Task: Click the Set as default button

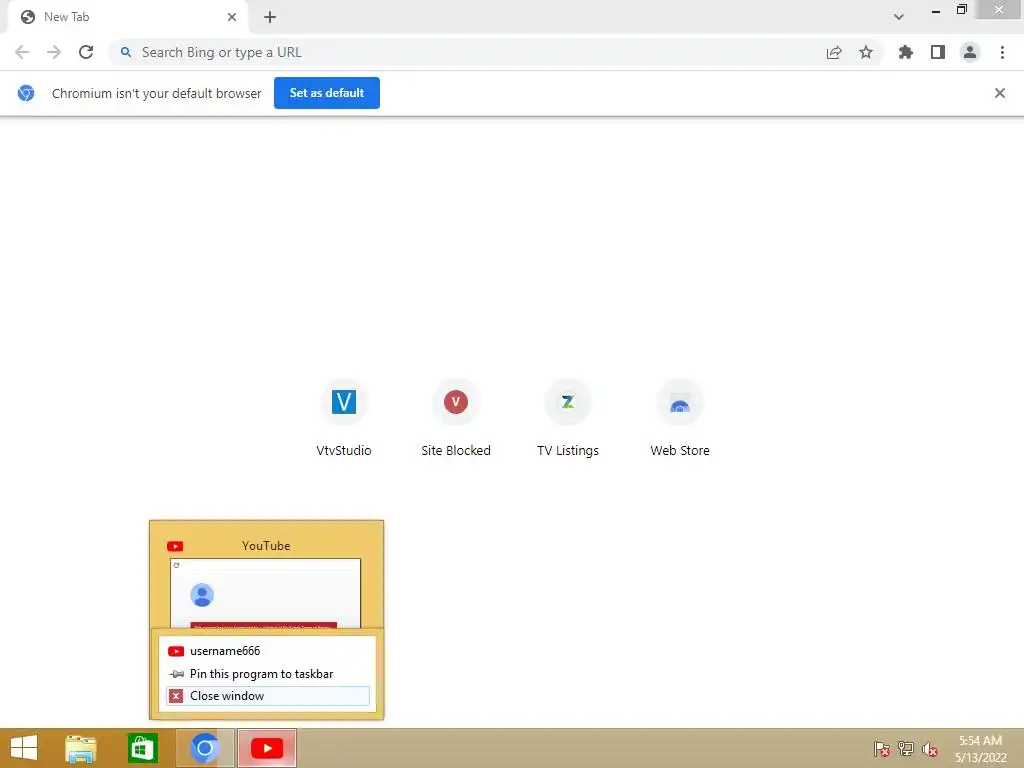Action: 327,93
